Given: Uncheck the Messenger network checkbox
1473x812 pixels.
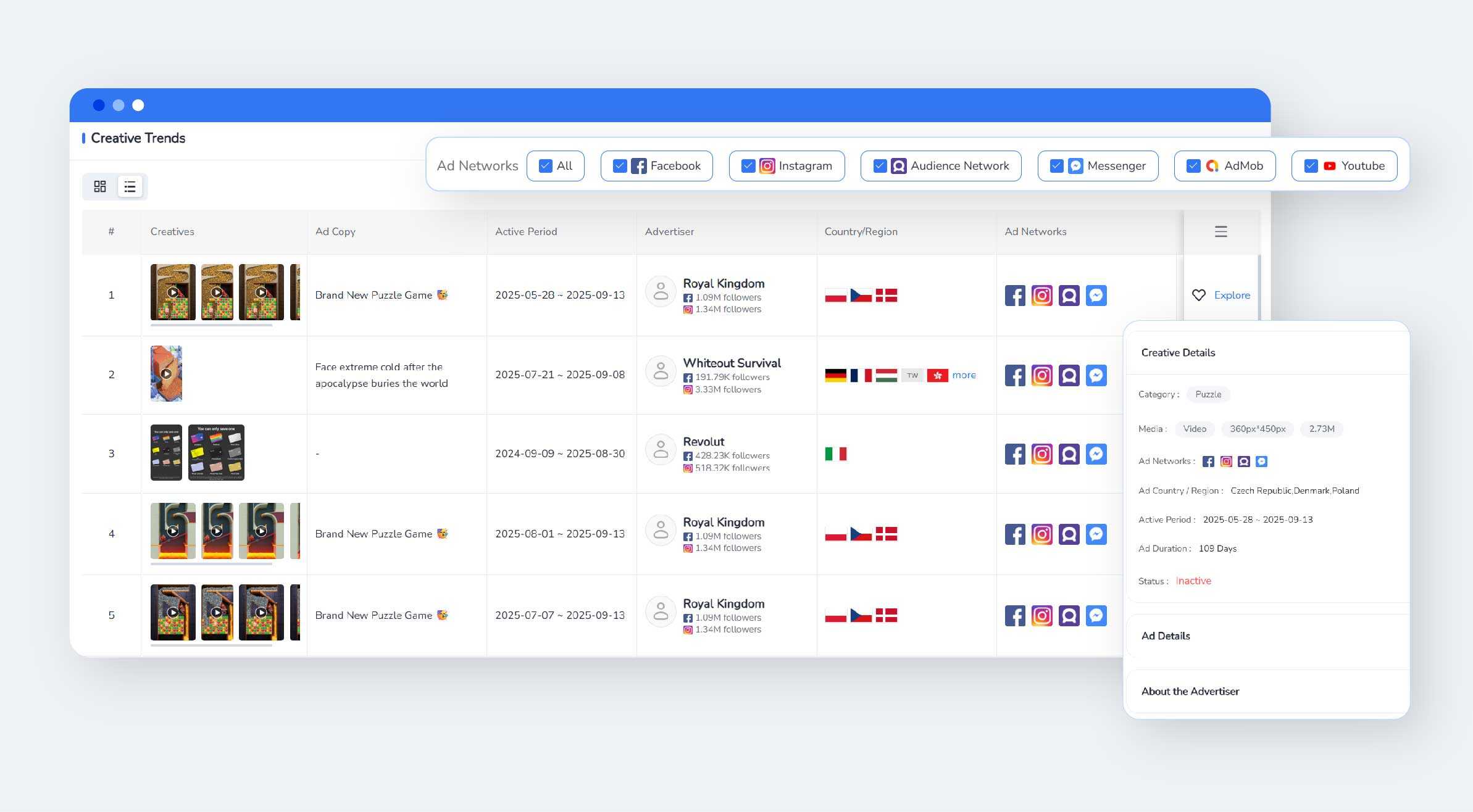Looking at the screenshot, I should [1056, 166].
